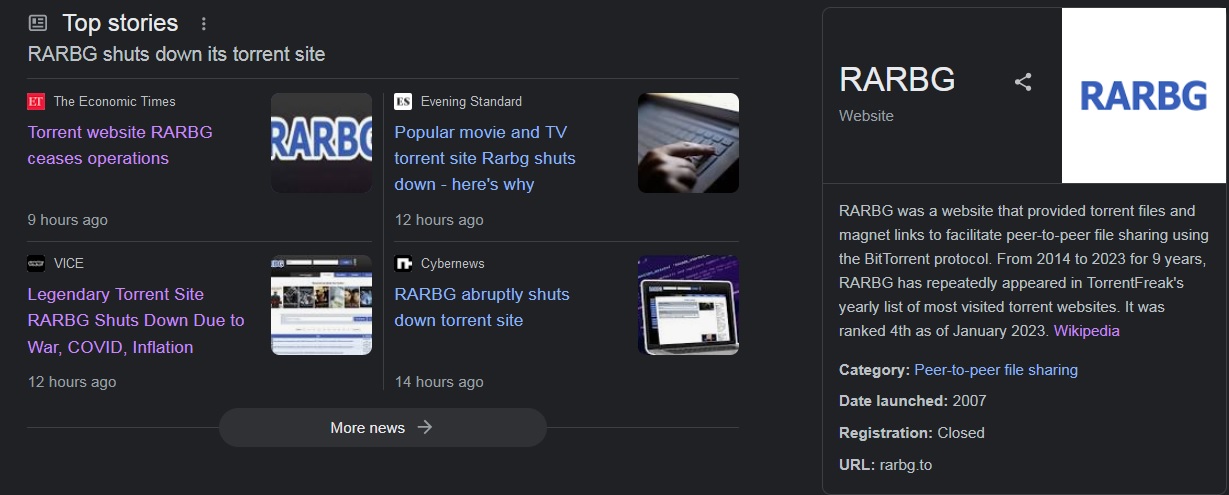Open the Cybernews laptop image thumbnail

689,305
